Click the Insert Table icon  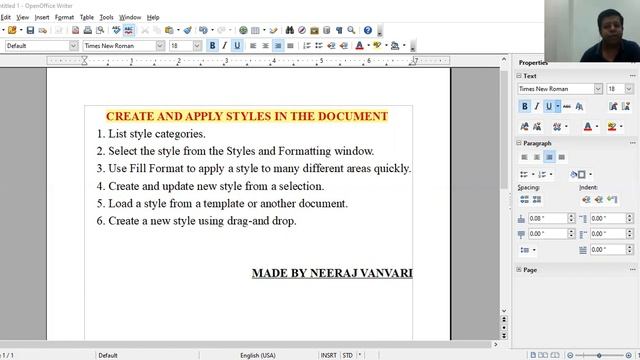point(256,30)
